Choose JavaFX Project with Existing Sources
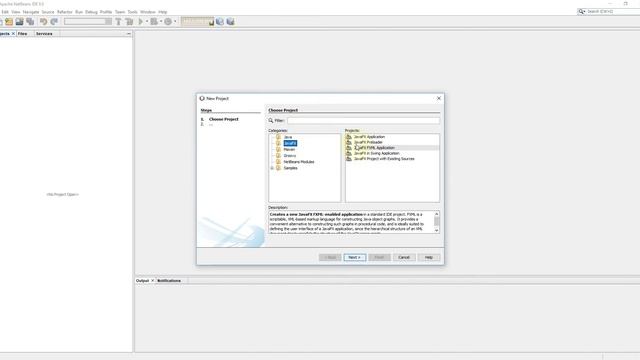The image size is (640, 360). click(x=384, y=159)
